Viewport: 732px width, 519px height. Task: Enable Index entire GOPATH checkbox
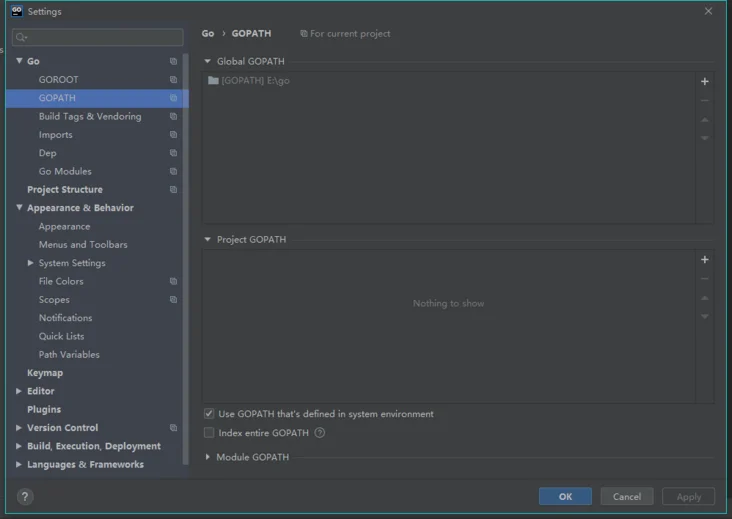pos(209,433)
